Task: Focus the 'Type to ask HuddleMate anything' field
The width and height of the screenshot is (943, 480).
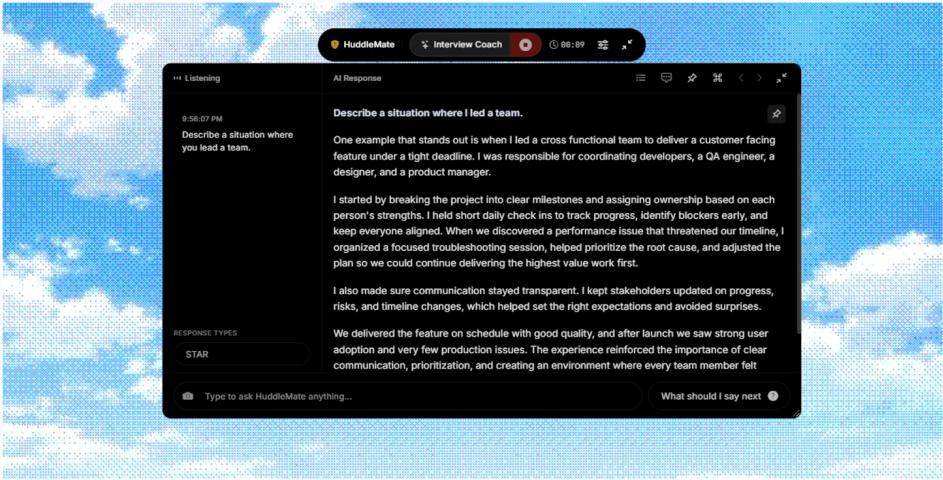Action: click(408, 396)
